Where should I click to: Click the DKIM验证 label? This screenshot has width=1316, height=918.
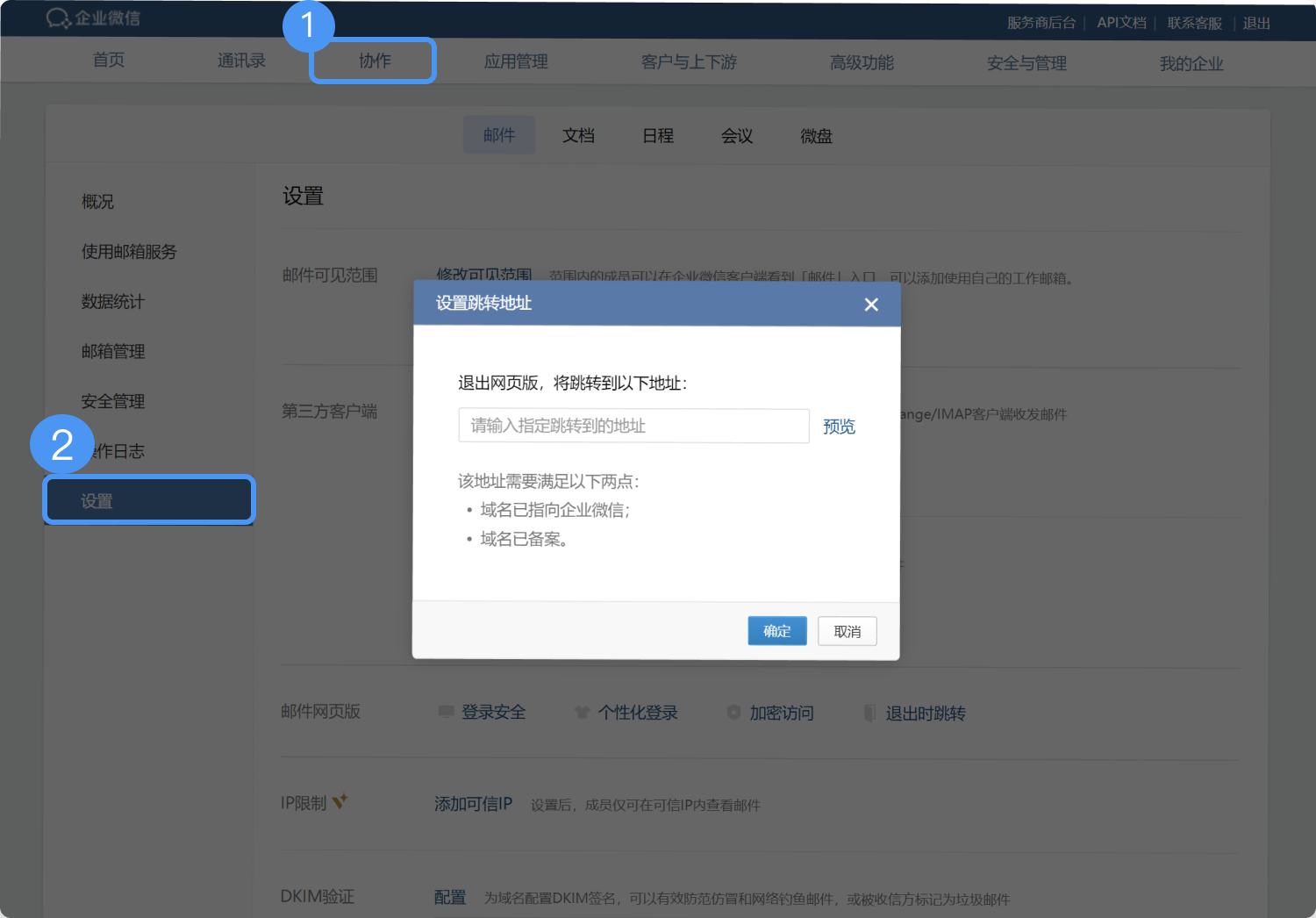318,897
